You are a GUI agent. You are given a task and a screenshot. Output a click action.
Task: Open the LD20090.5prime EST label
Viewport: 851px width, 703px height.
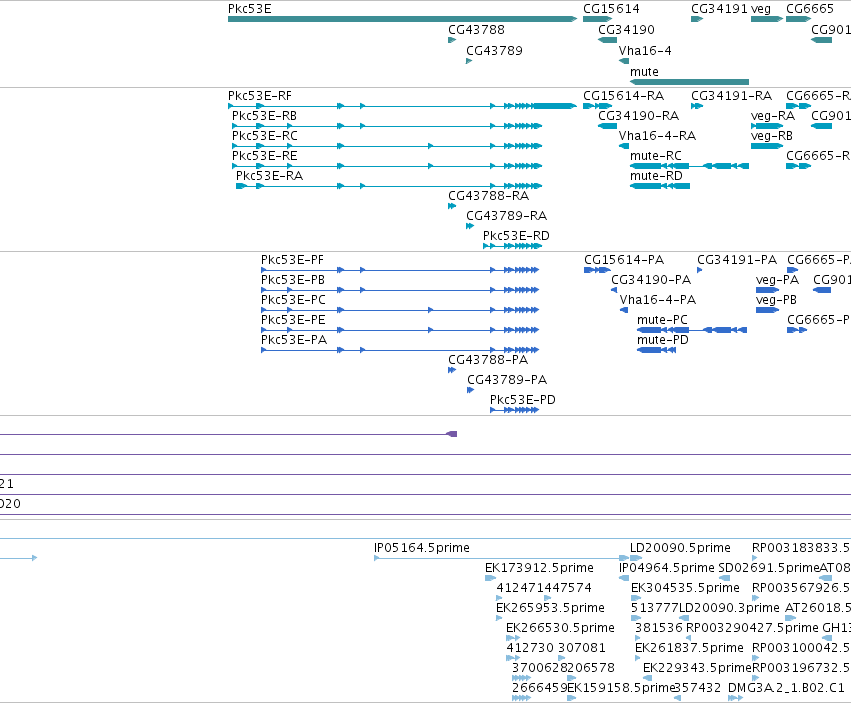681,548
